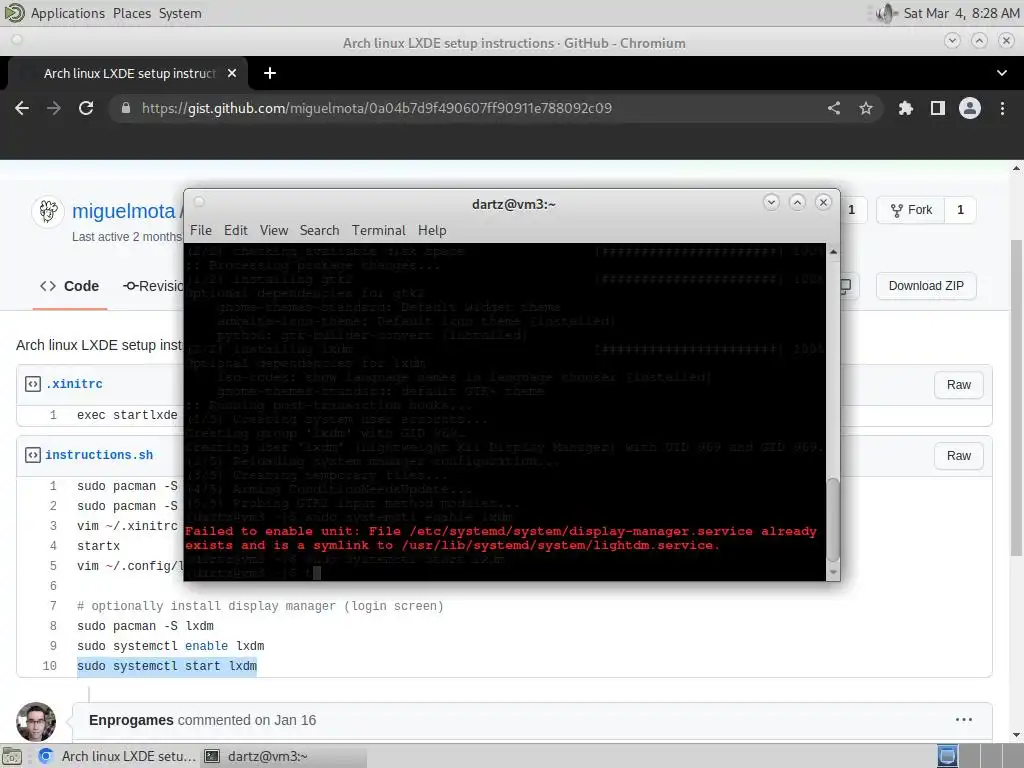
Task: Minimize the terminal window
Action: point(771,202)
